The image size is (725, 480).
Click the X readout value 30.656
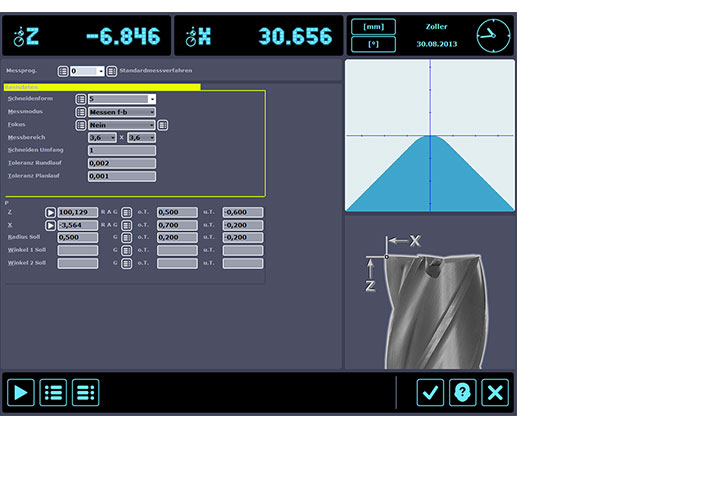(x=295, y=37)
